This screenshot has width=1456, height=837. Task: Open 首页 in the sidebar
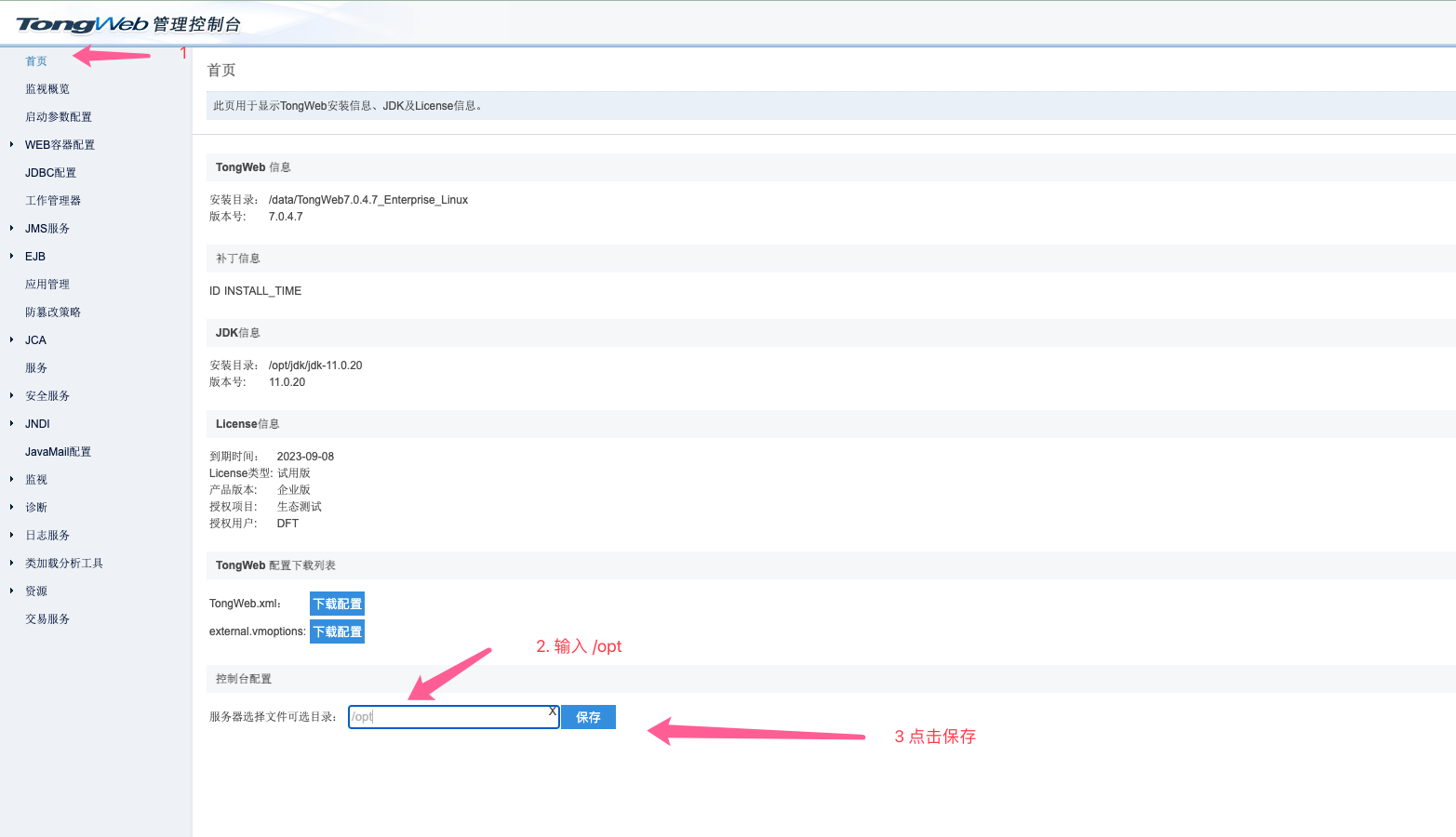point(36,61)
